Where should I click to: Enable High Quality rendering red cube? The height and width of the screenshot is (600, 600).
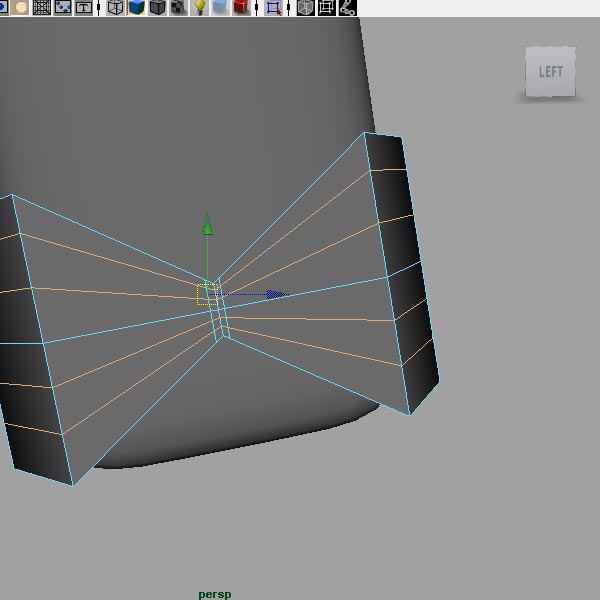(x=241, y=7)
